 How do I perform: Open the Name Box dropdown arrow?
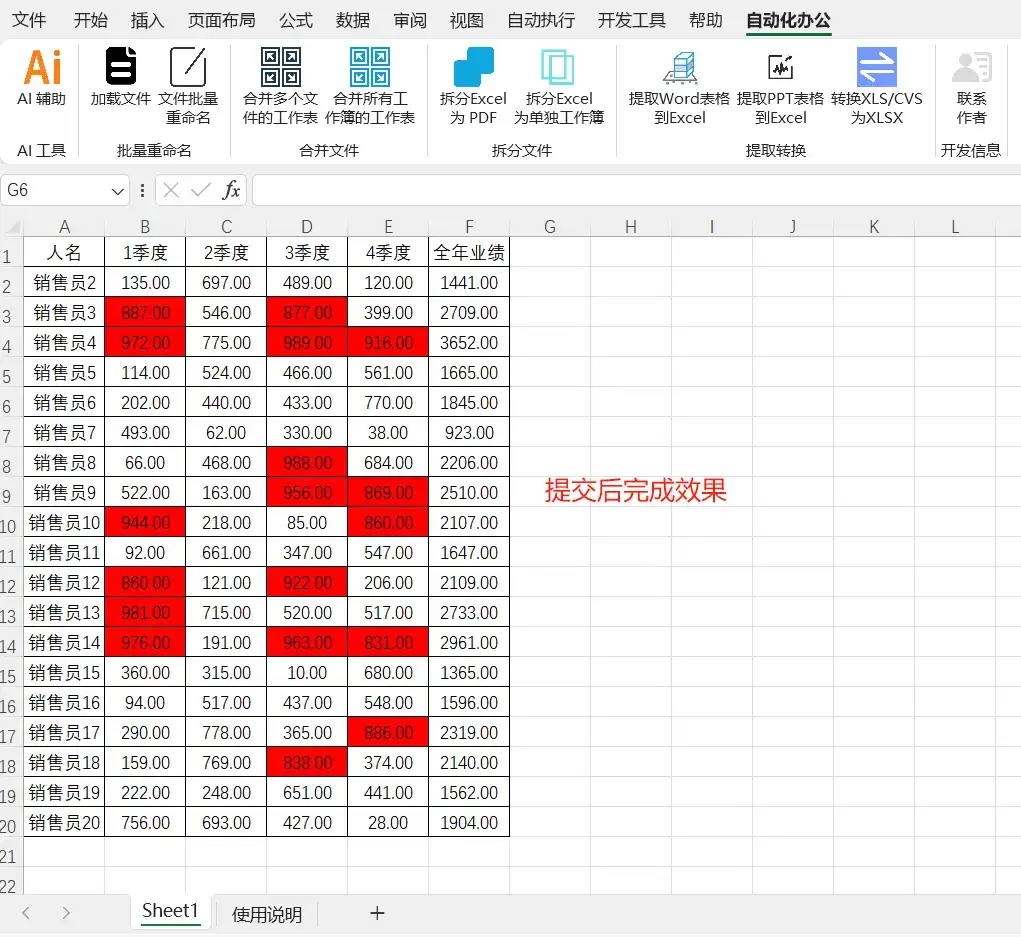[x=118, y=190]
